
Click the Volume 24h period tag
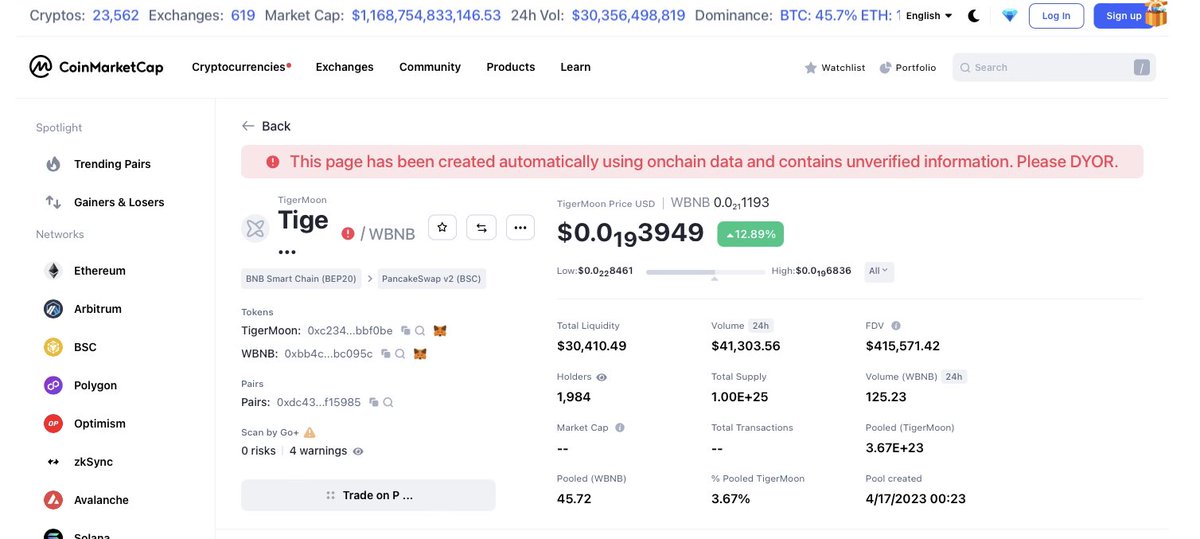[760, 326]
